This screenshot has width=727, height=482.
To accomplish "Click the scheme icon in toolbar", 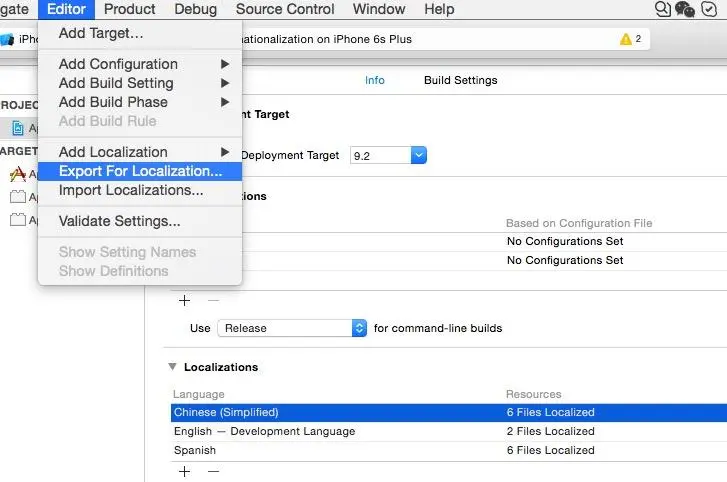I will pyautogui.click(x=7, y=39).
